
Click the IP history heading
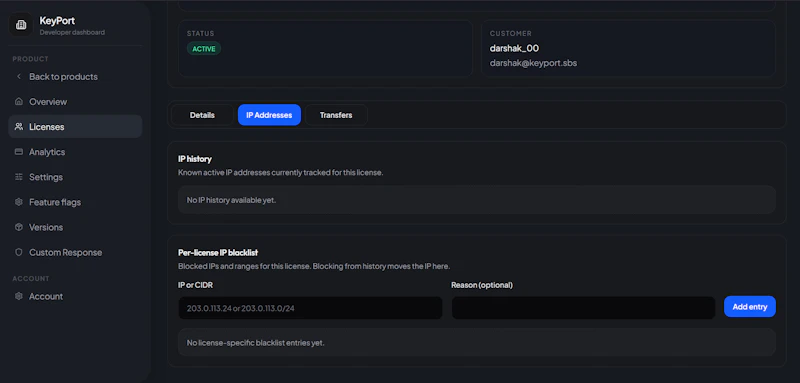pos(195,159)
